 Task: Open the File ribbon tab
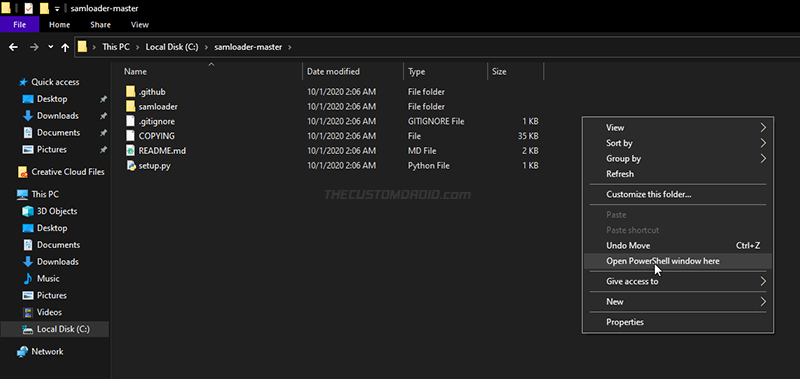click(x=19, y=24)
